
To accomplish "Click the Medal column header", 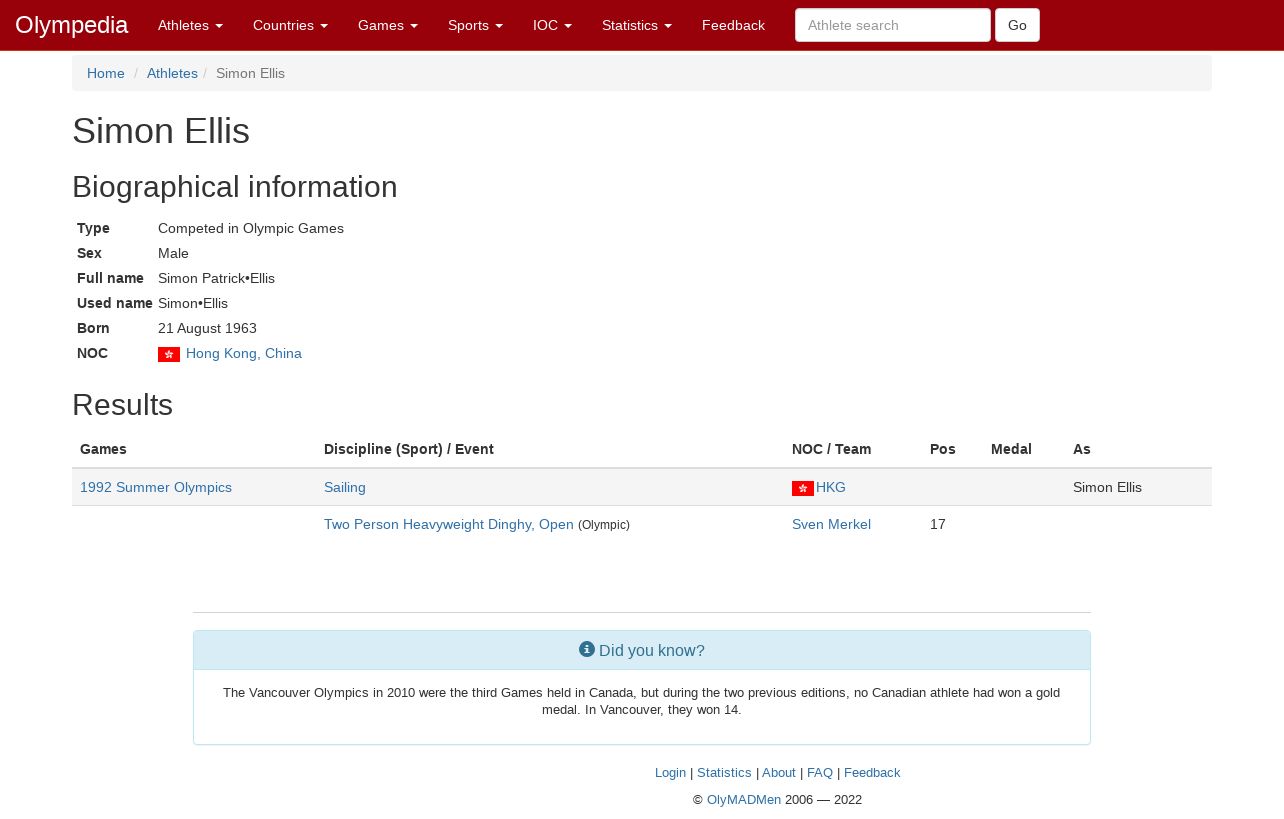I will [1011, 450].
